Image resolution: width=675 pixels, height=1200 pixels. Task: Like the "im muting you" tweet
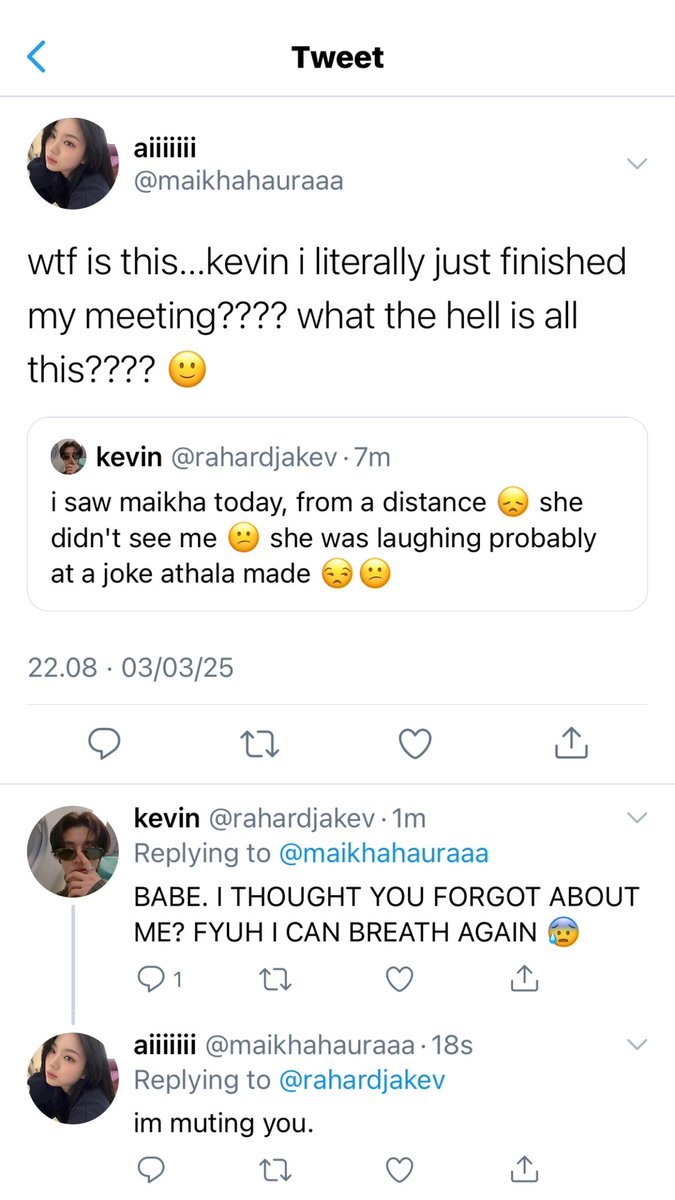(x=399, y=1168)
